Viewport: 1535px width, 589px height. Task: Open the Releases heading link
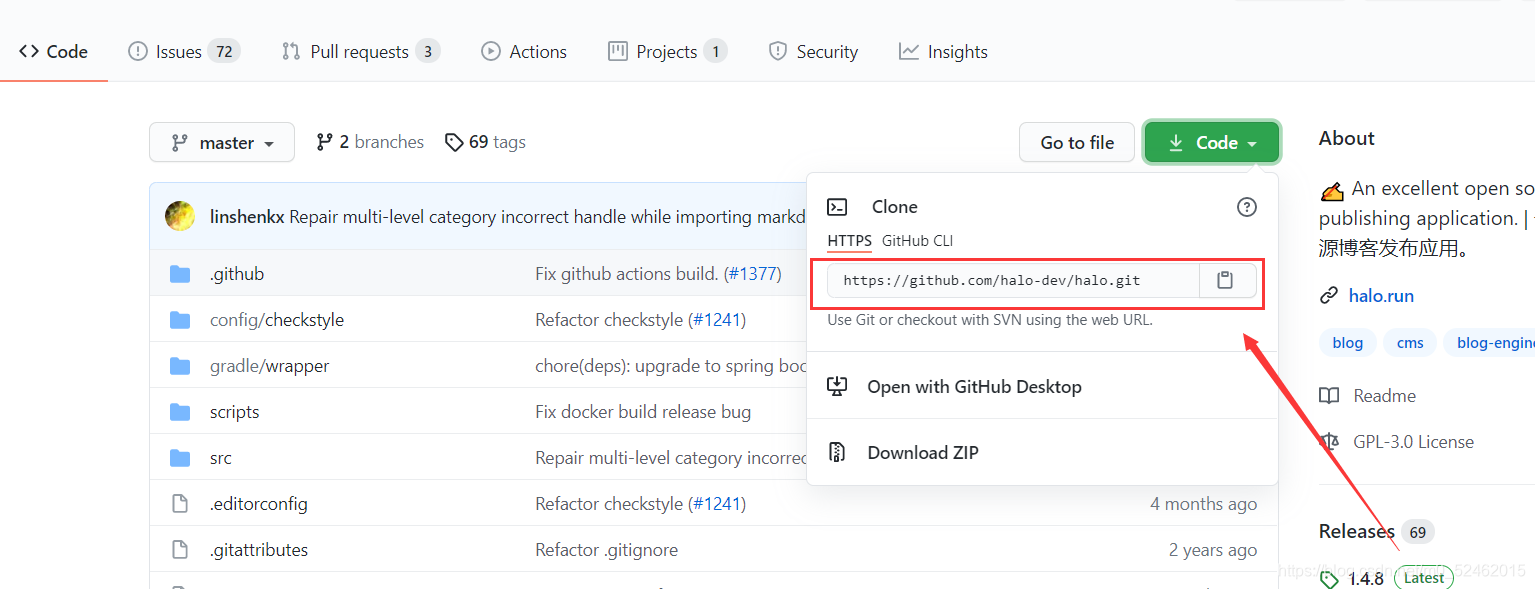click(x=1356, y=531)
